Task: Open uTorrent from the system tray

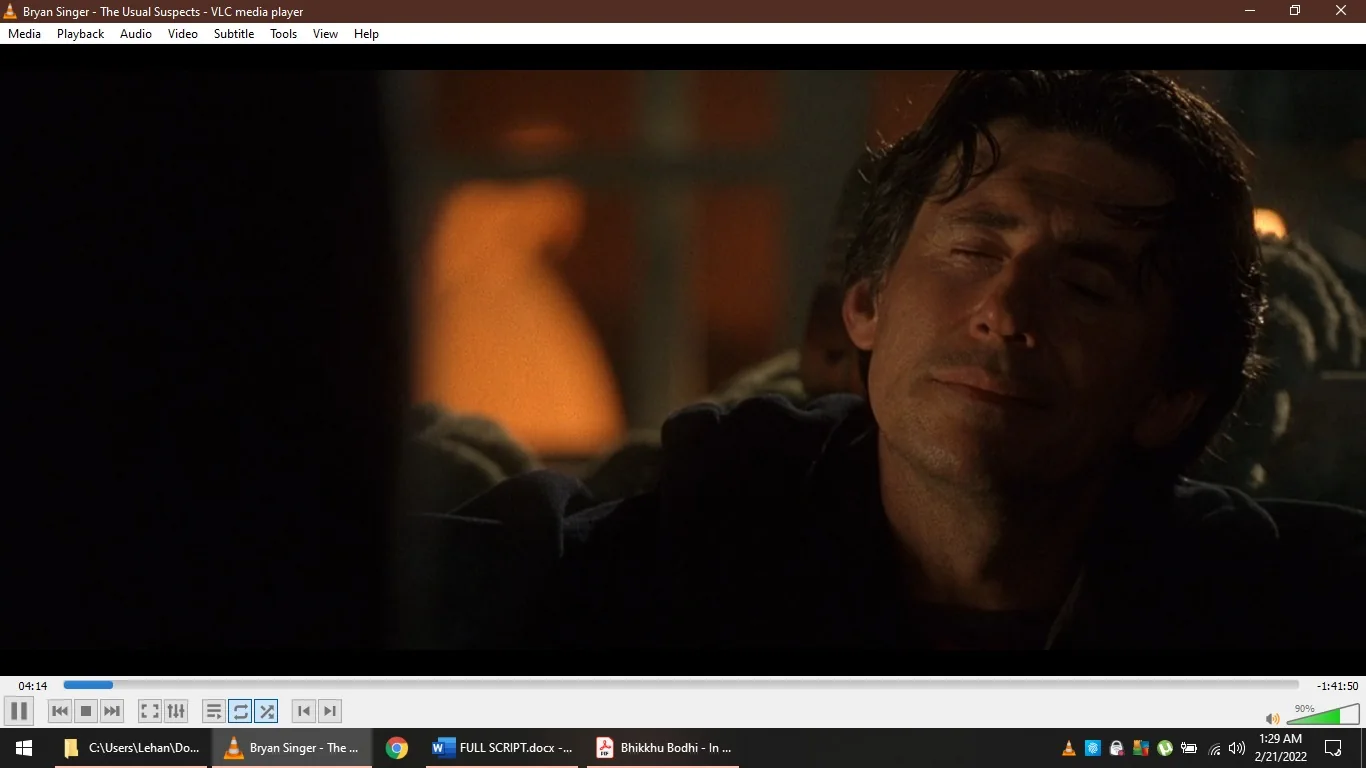Action: point(1165,748)
